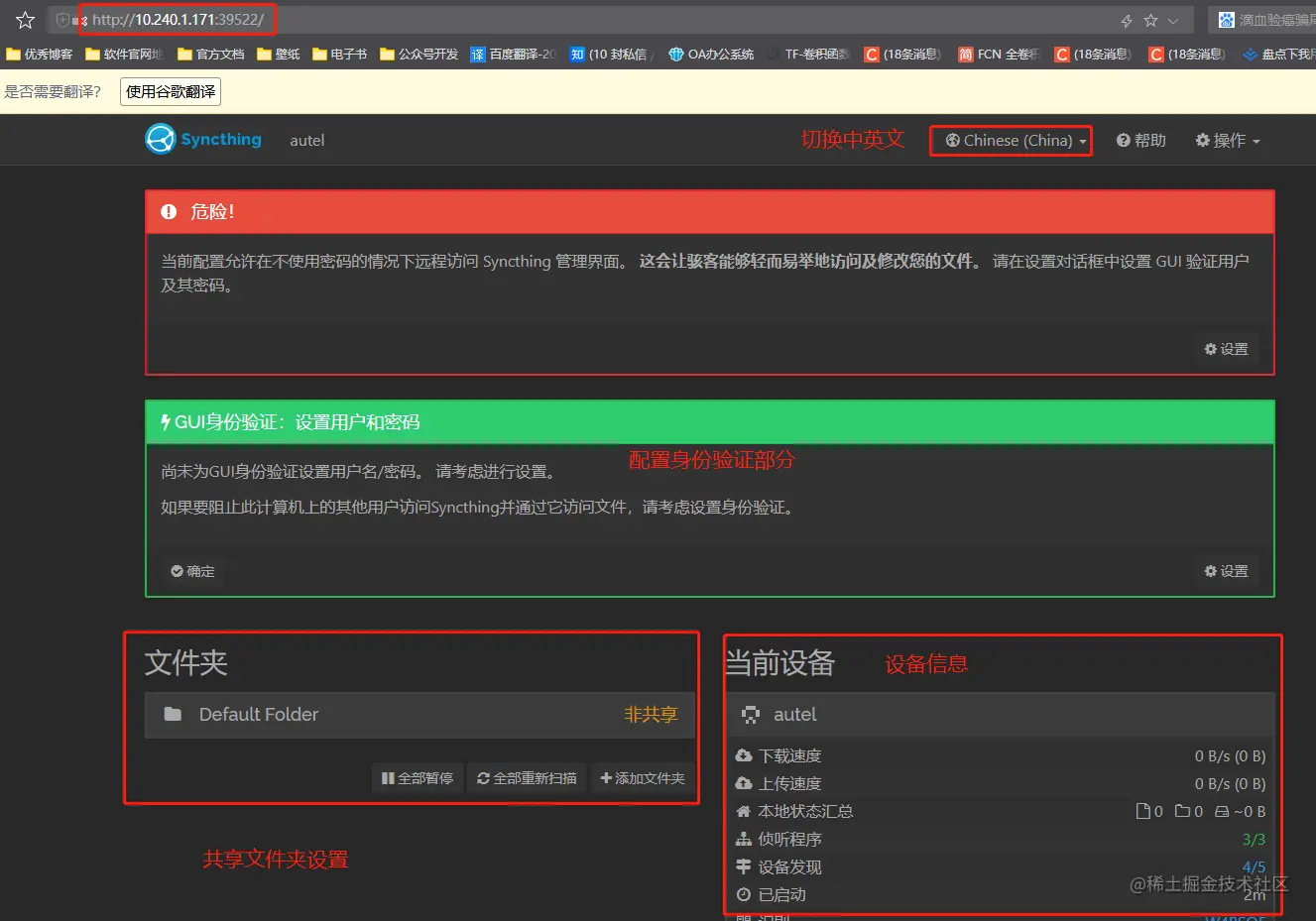
Task: Open the TF-卷积函数 bookmark
Action: coord(808,55)
